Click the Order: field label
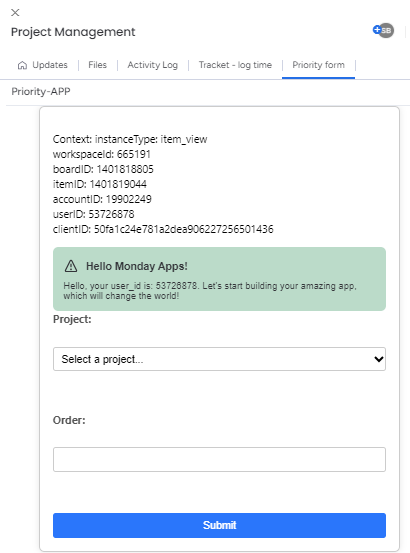The image size is (410, 553). pos(69,420)
